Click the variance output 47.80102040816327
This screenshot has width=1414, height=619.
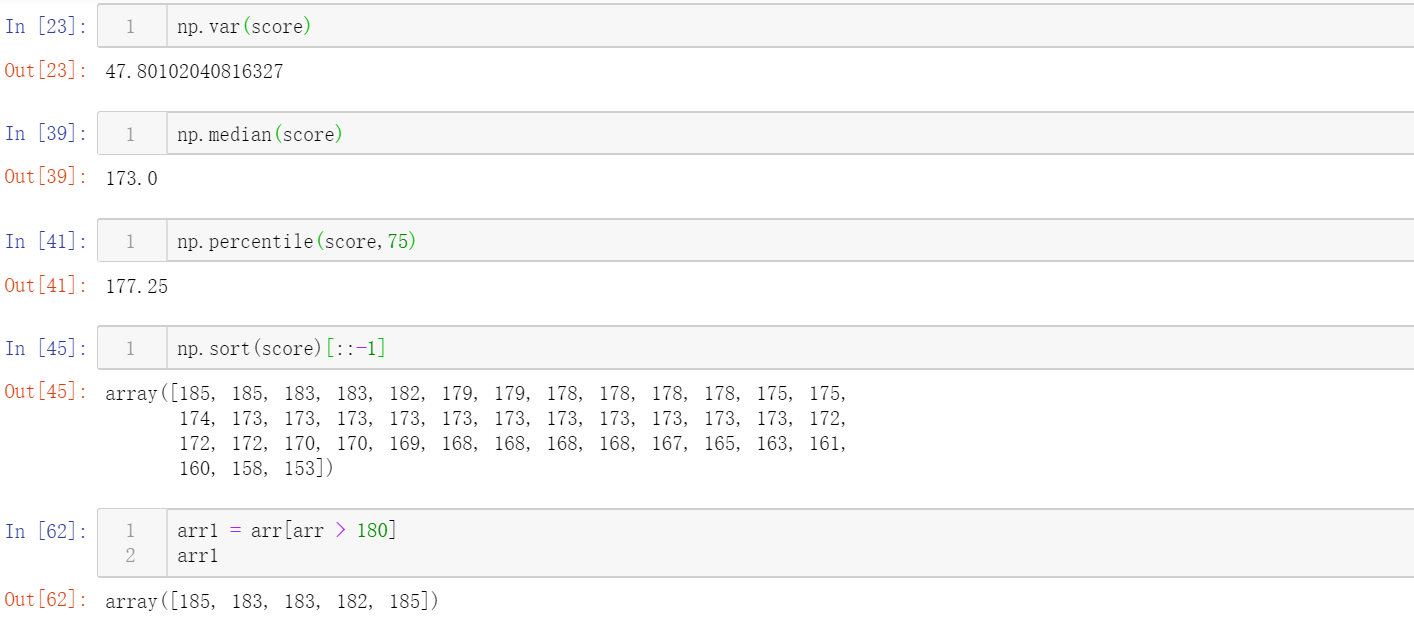point(194,72)
